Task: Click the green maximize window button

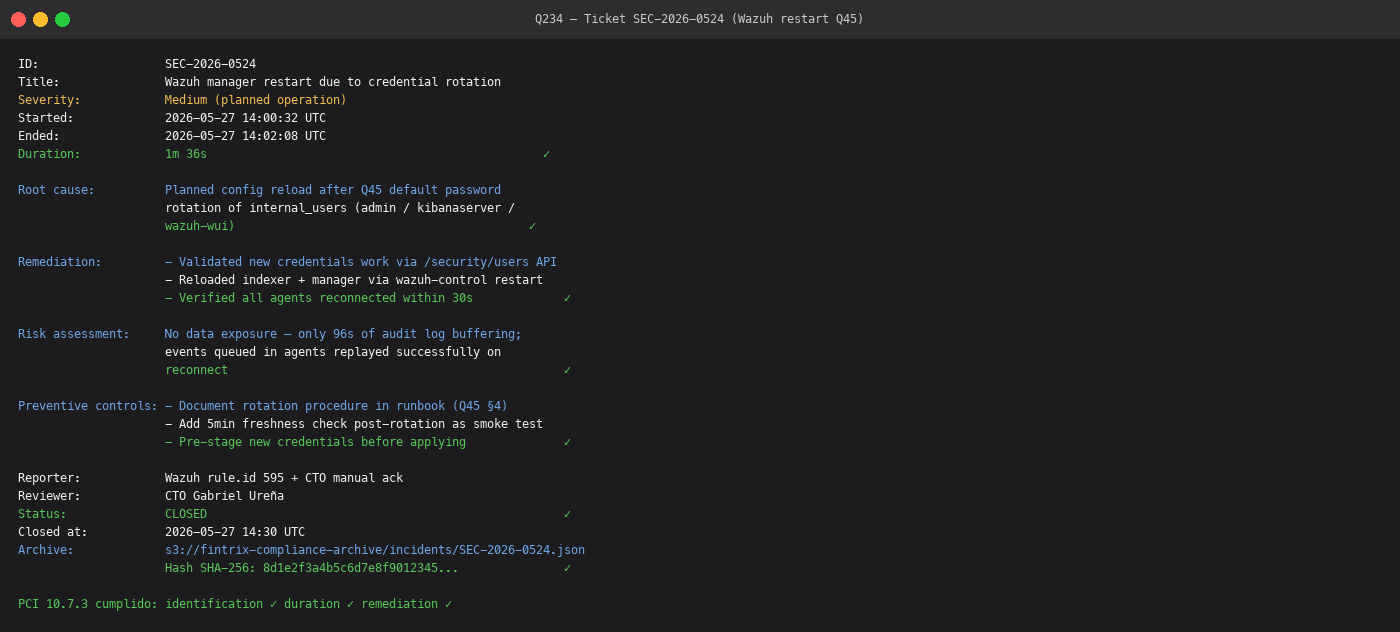Action: (x=62, y=19)
